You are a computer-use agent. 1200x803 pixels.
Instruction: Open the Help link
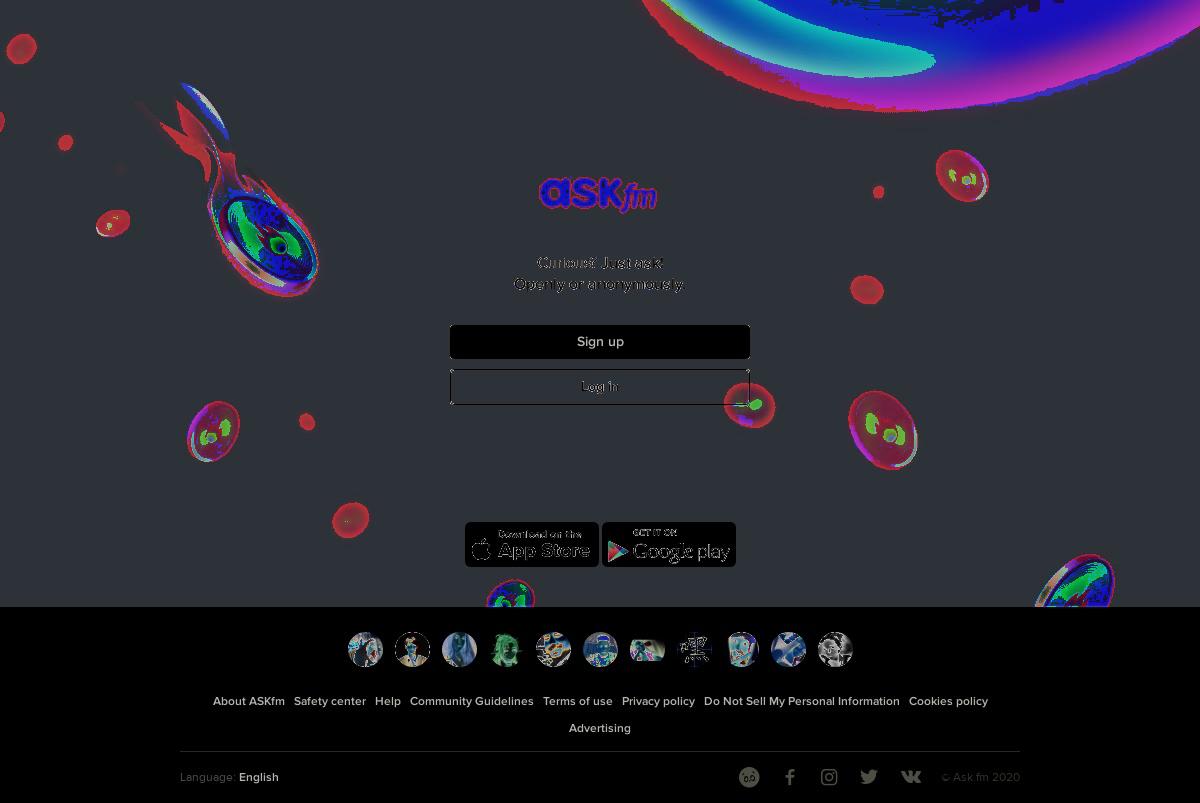(x=388, y=701)
